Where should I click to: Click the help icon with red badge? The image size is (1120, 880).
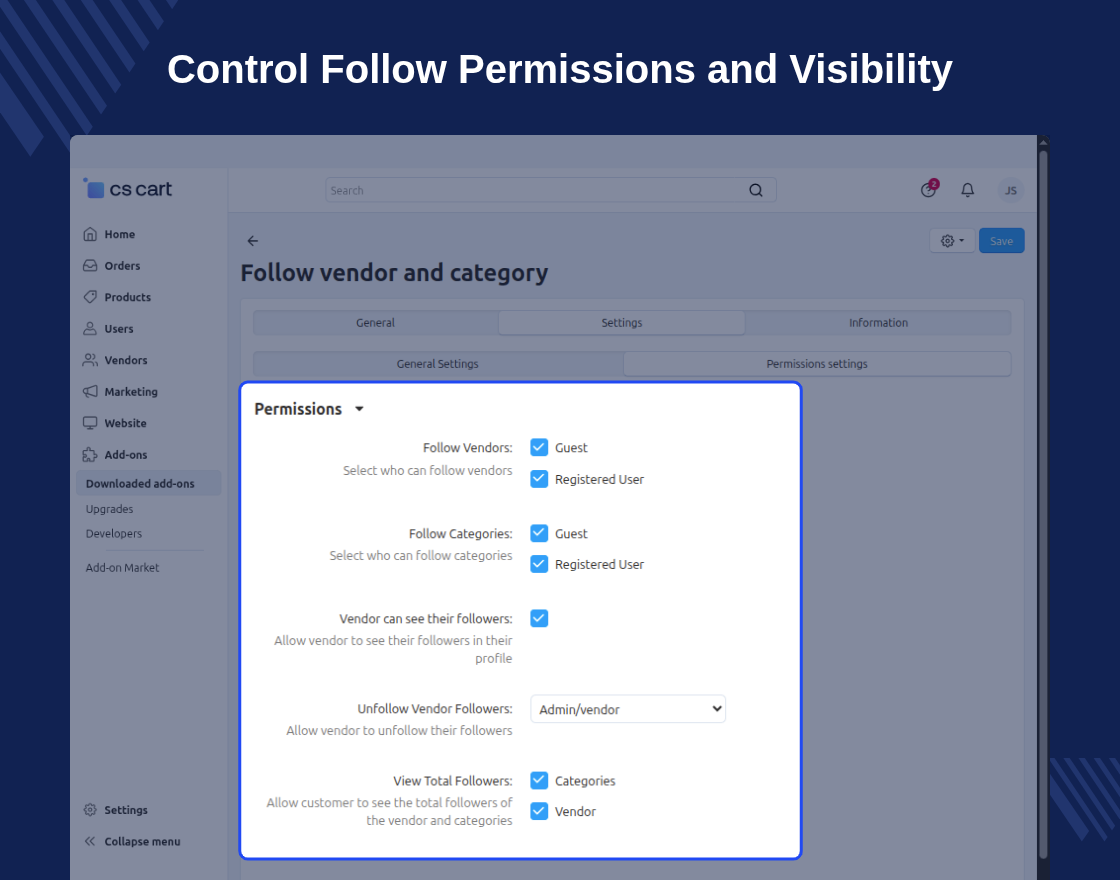click(929, 189)
